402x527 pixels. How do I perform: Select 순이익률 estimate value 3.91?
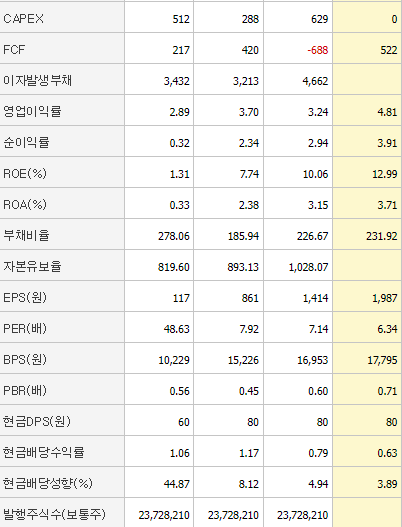[387, 143]
